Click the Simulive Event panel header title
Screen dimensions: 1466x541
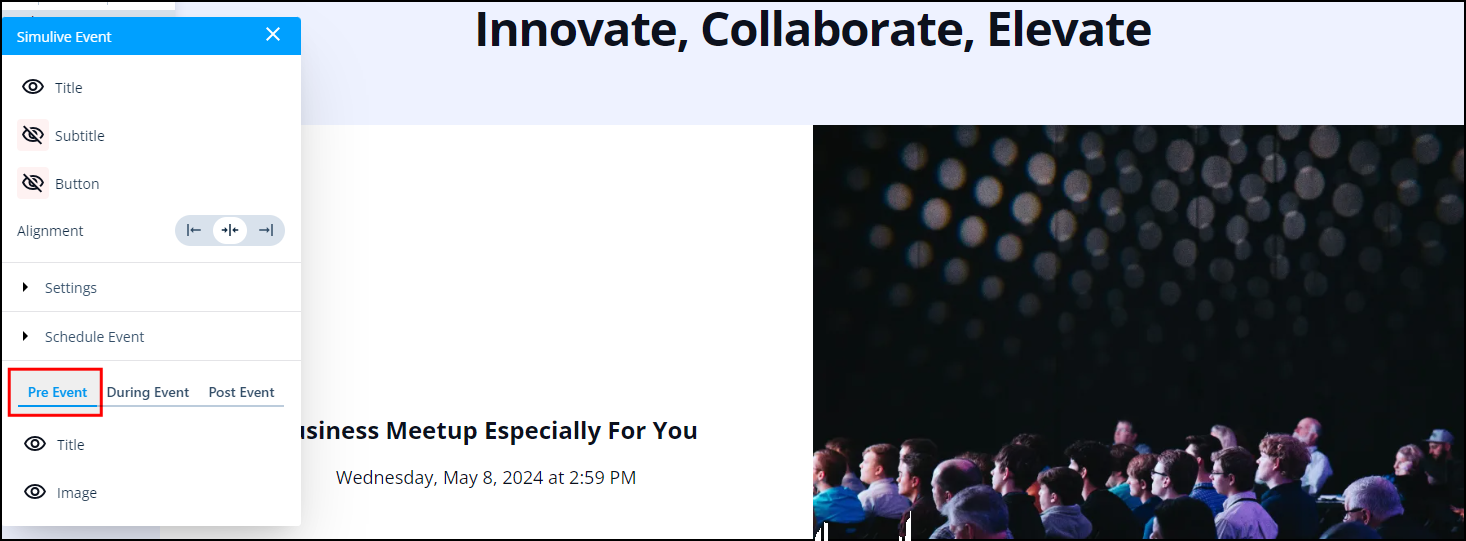(64, 36)
